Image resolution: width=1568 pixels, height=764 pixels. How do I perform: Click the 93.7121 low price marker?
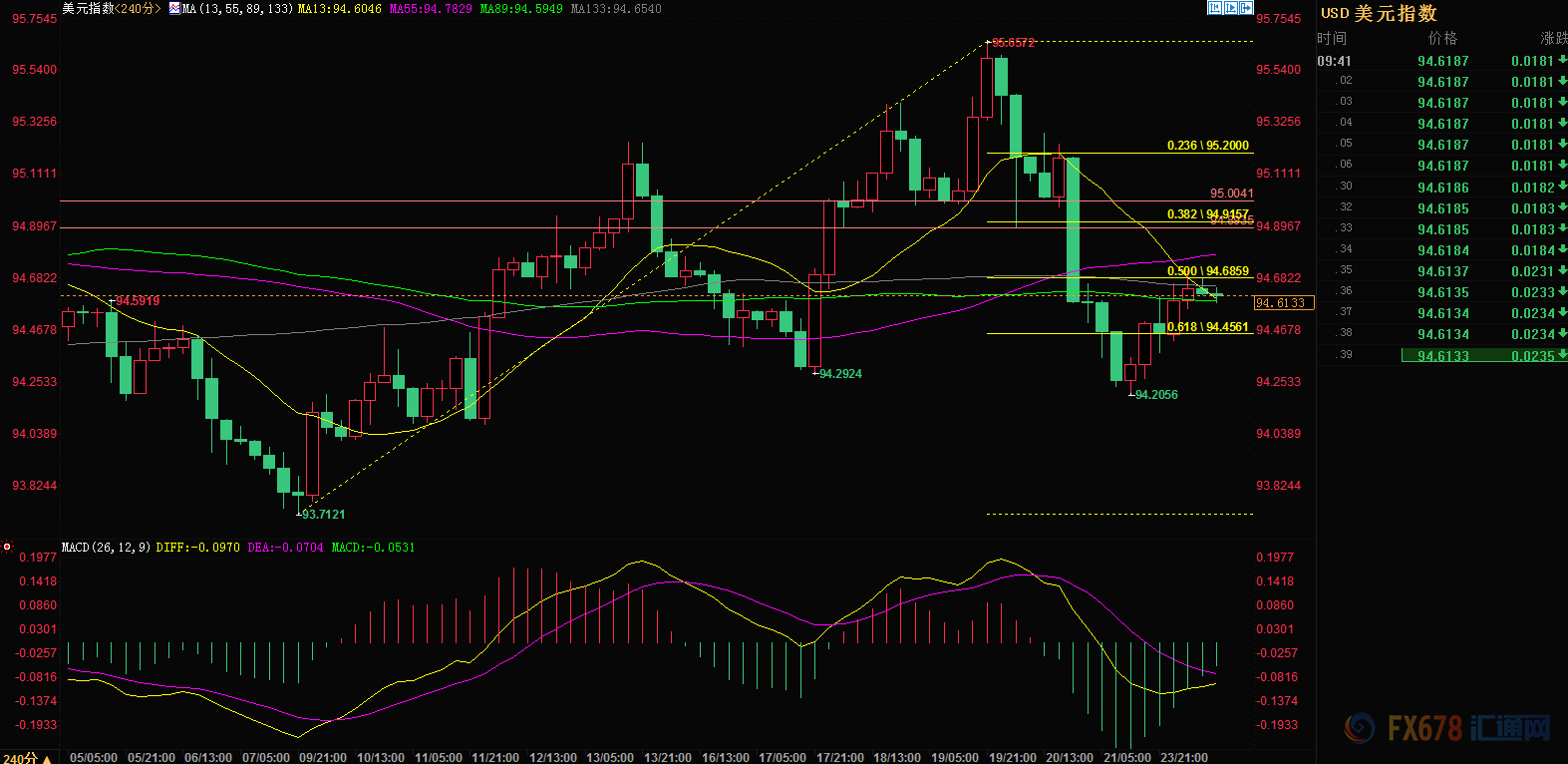click(323, 515)
